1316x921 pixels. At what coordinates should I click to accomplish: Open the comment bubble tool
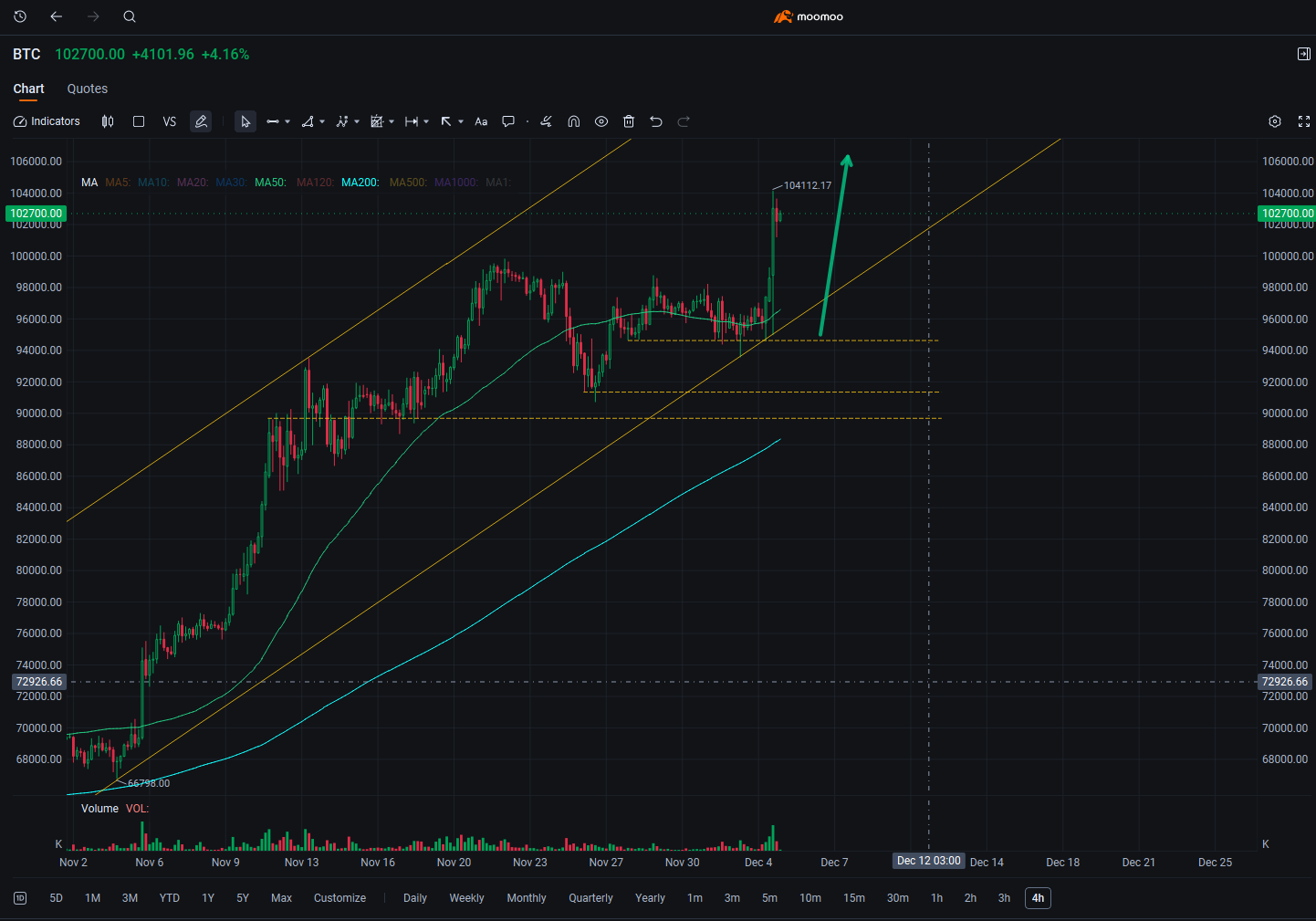[x=508, y=120]
